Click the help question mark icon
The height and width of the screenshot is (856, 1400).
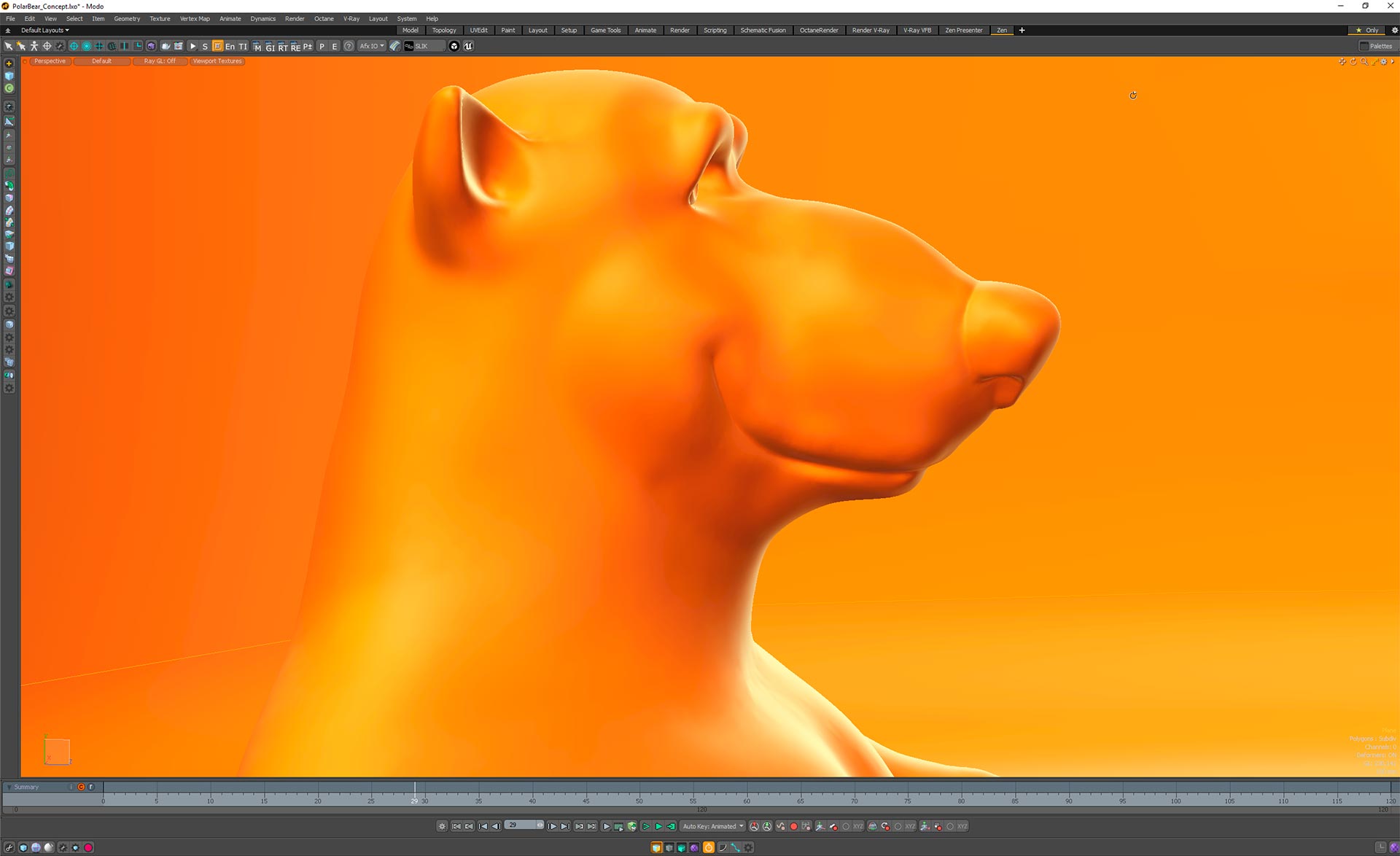(x=349, y=46)
